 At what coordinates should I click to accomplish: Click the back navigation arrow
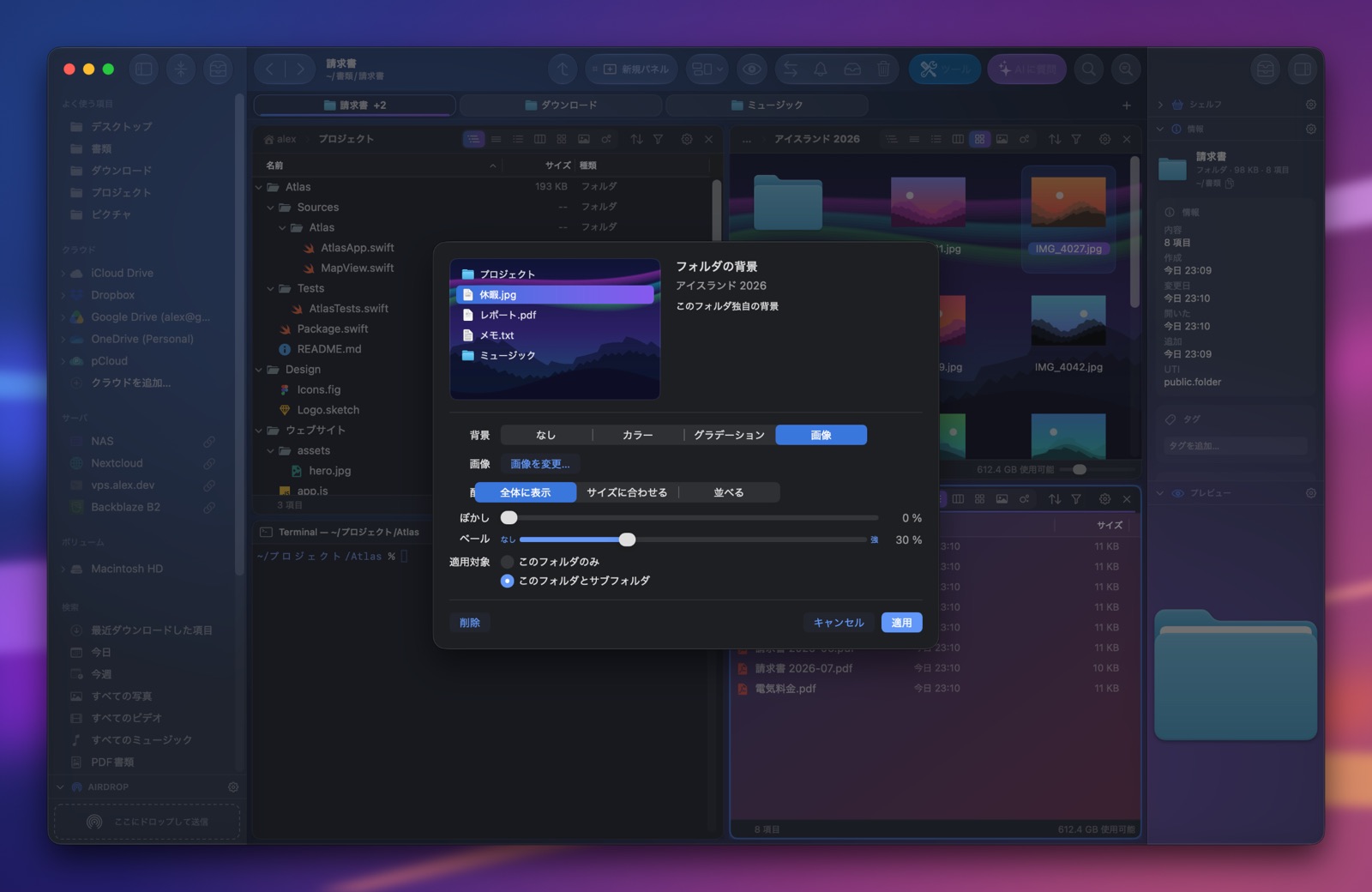click(270, 69)
